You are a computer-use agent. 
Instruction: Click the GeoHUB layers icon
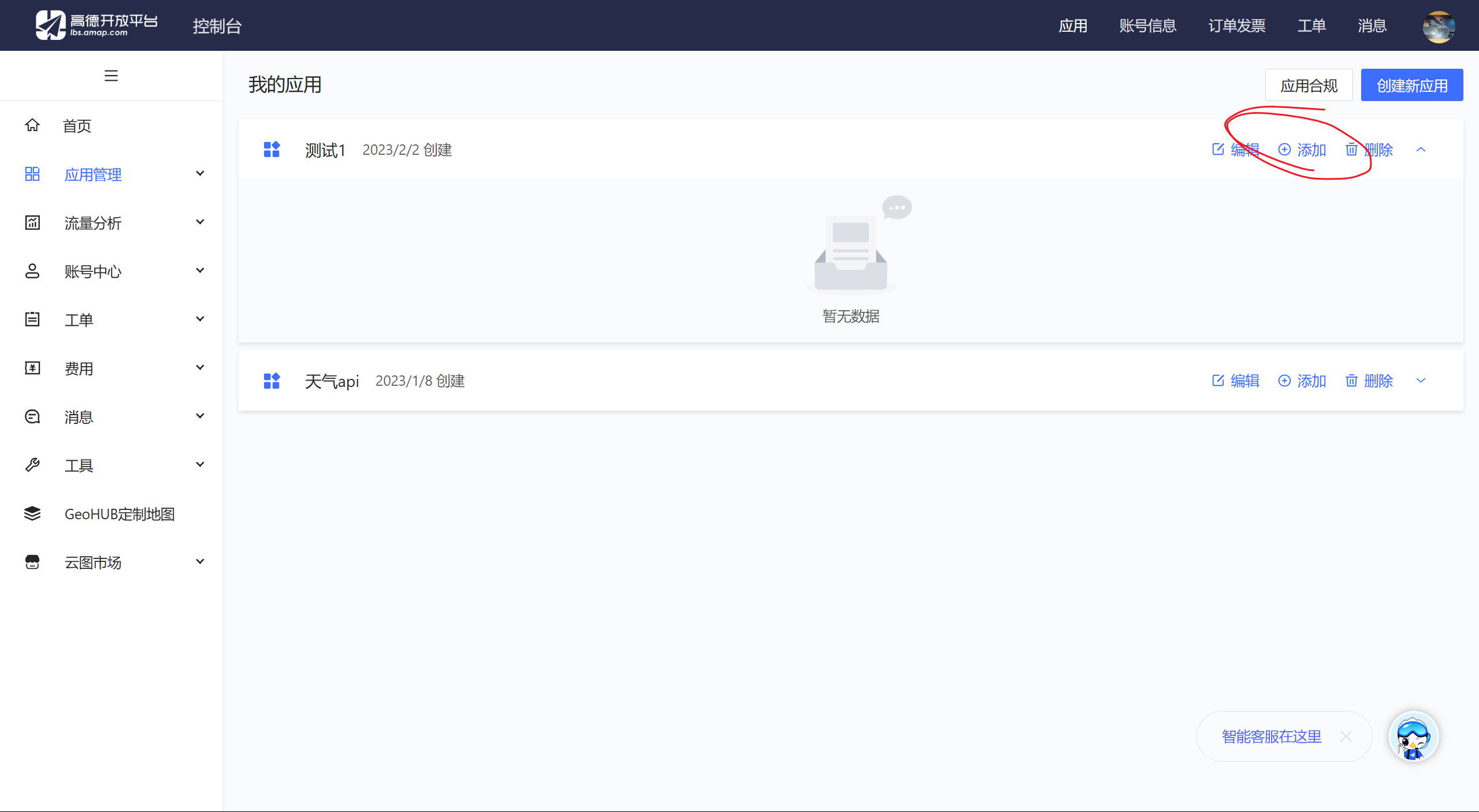[x=32, y=513]
